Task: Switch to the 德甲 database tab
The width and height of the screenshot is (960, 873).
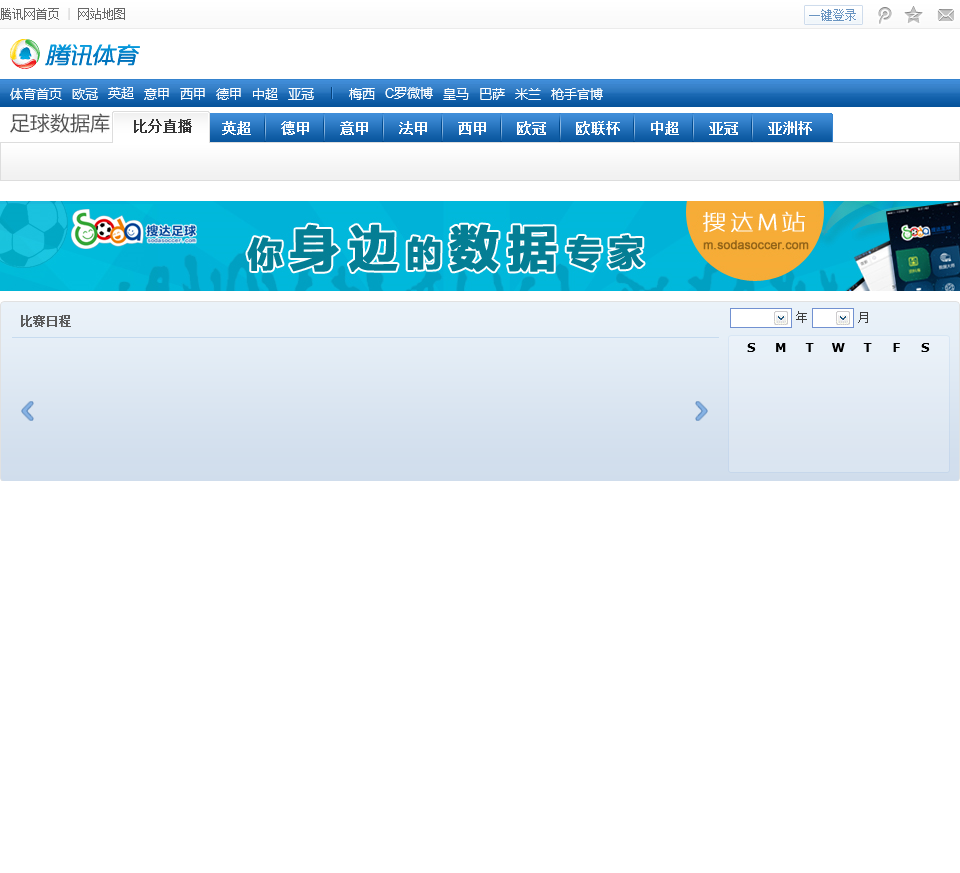Action: [x=295, y=128]
